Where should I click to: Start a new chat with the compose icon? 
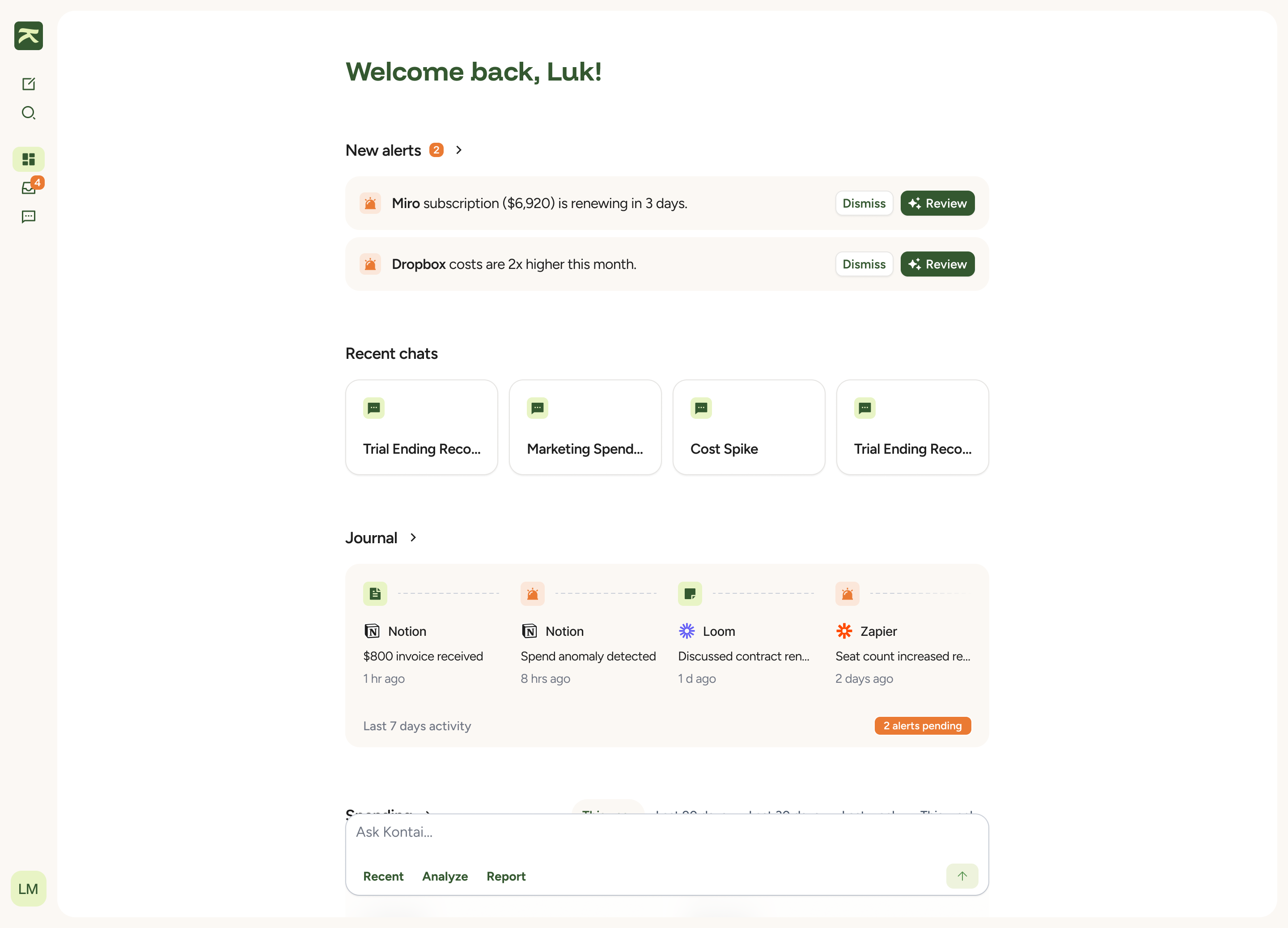coord(28,84)
